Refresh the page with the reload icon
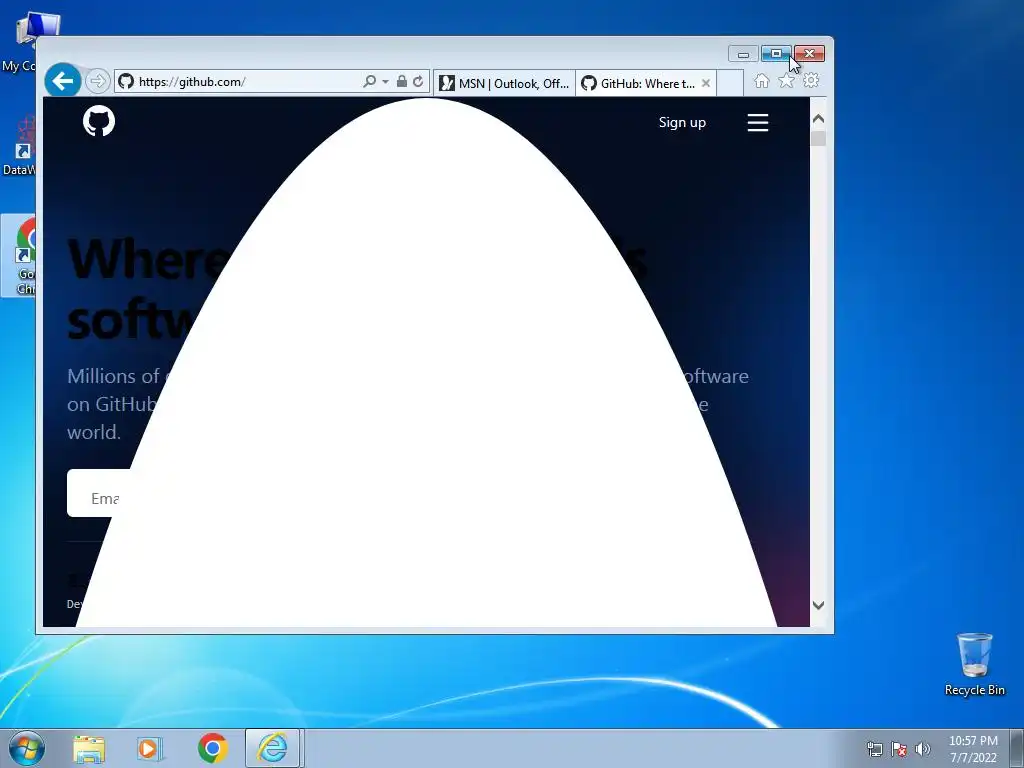Viewport: 1024px width, 768px height. click(418, 81)
